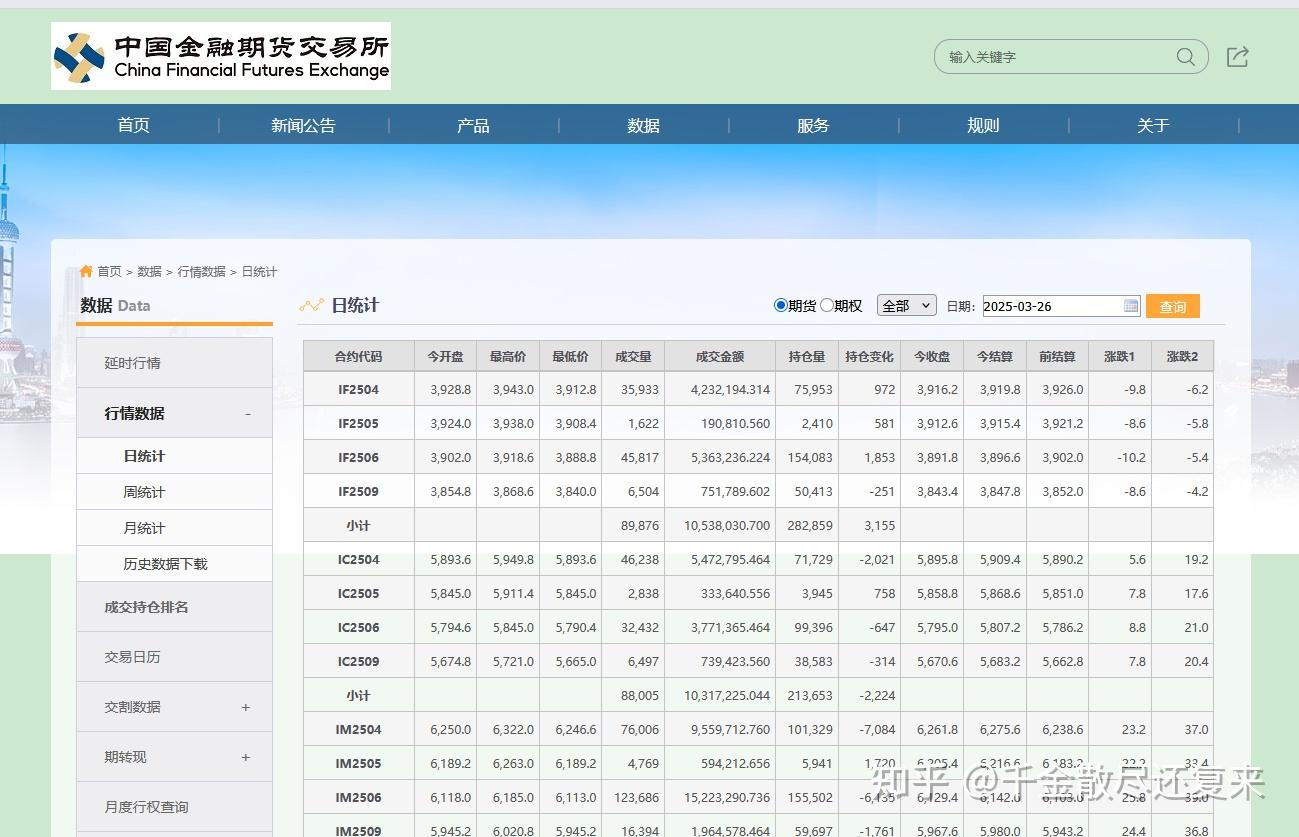Click the IF2506 contract code cell

tap(358, 458)
